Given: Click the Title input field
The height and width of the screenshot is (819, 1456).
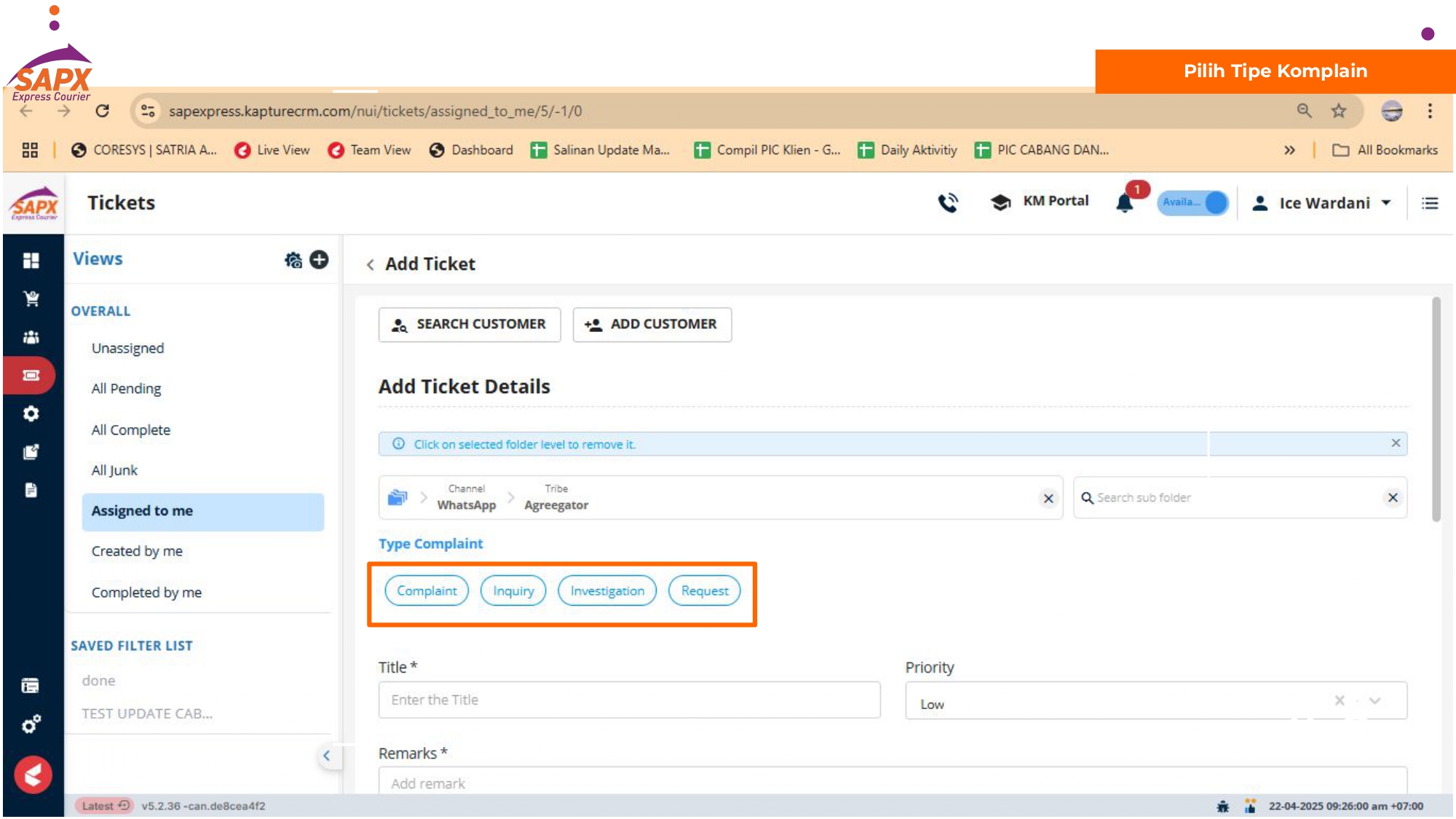Looking at the screenshot, I should pos(629,700).
